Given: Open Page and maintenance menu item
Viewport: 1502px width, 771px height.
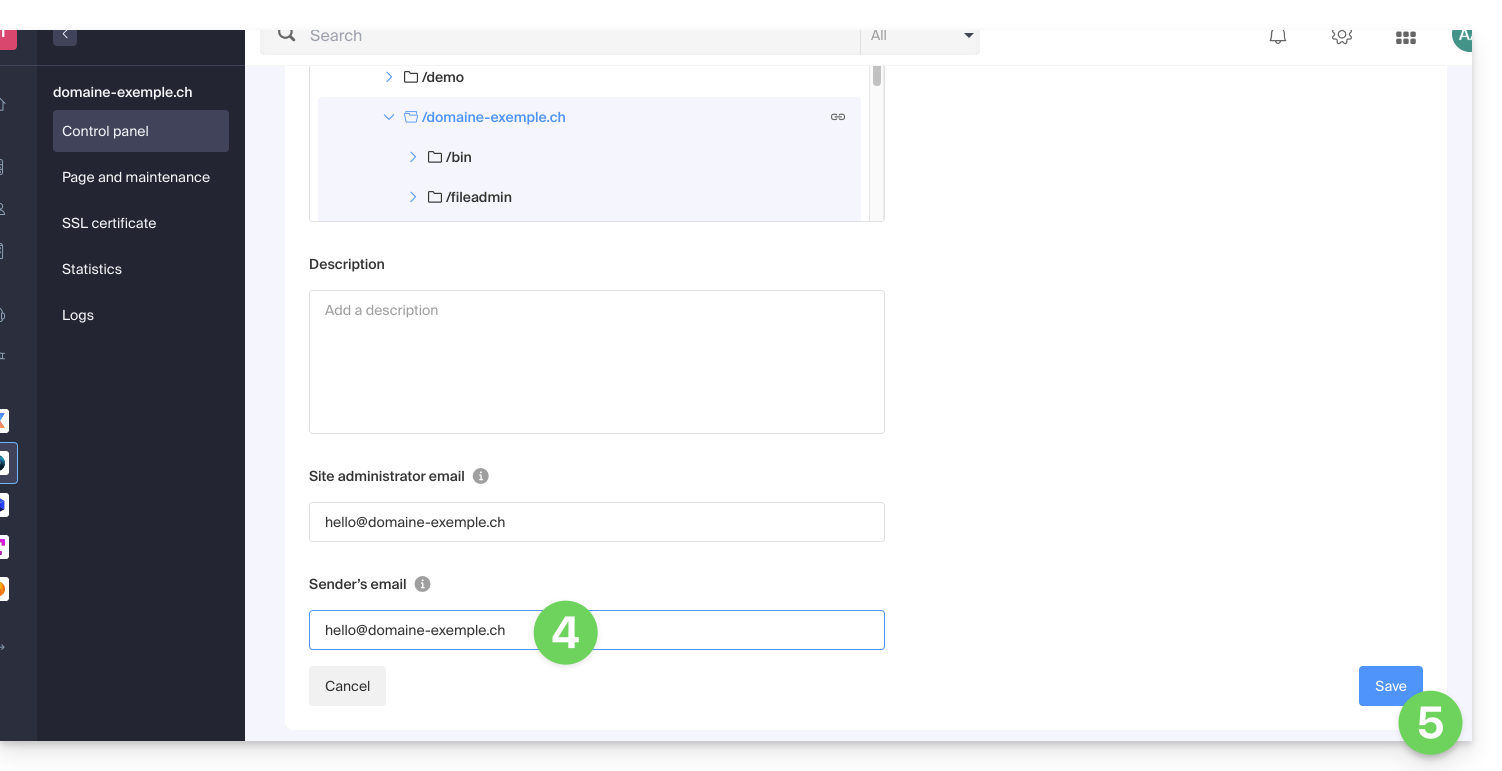Looking at the screenshot, I should tap(136, 177).
